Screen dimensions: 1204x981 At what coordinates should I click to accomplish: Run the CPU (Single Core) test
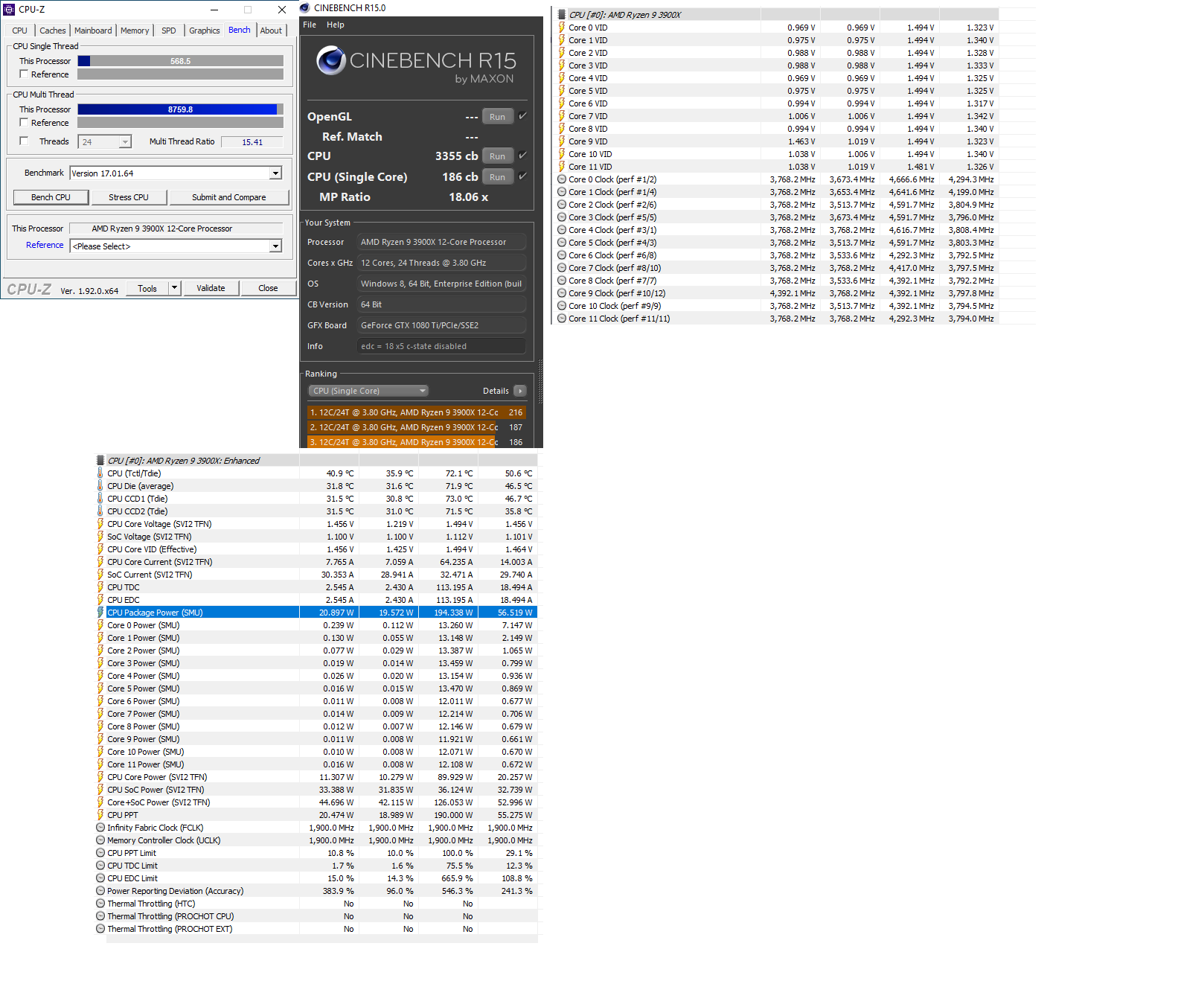pos(497,176)
